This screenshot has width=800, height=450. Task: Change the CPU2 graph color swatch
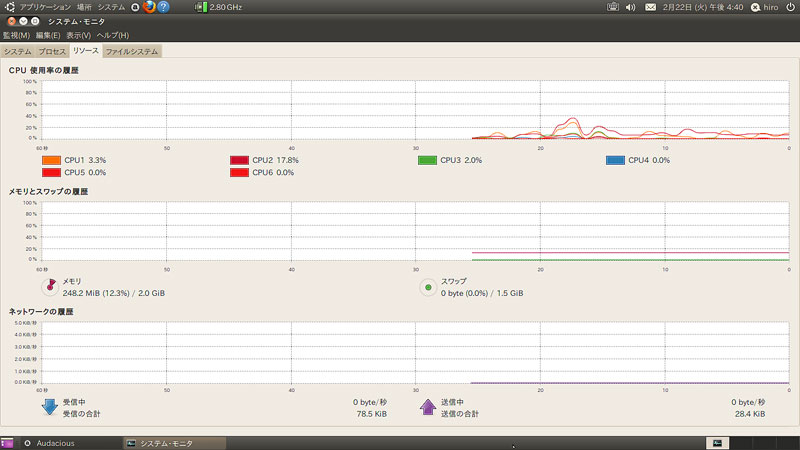(240, 160)
